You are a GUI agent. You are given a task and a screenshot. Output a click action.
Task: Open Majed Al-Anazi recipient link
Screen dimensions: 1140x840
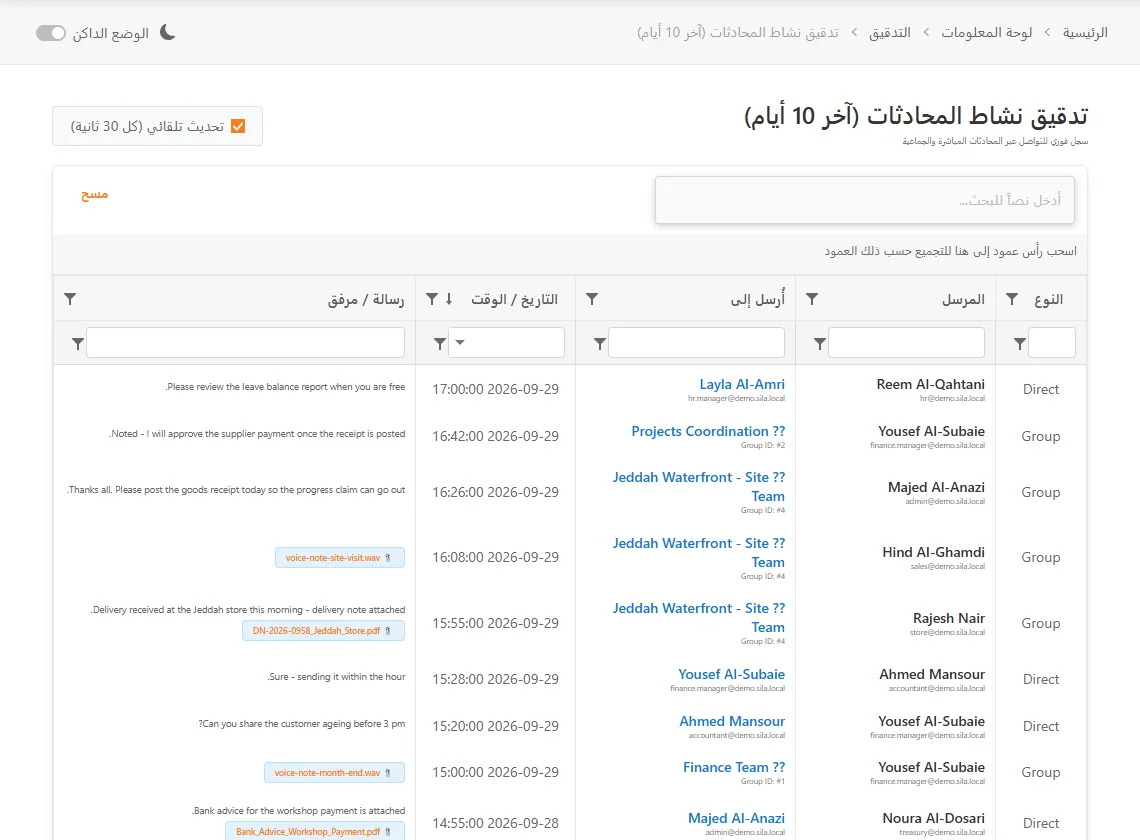(x=736, y=818)
